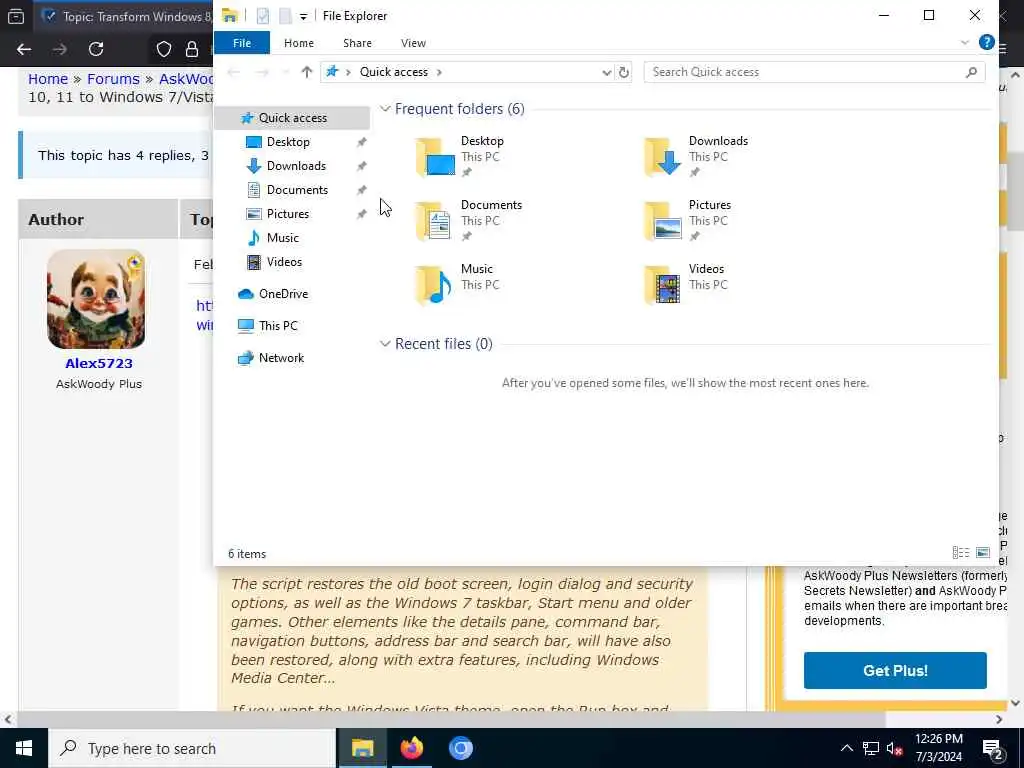Switch to the Home ribbon tab

298,43
